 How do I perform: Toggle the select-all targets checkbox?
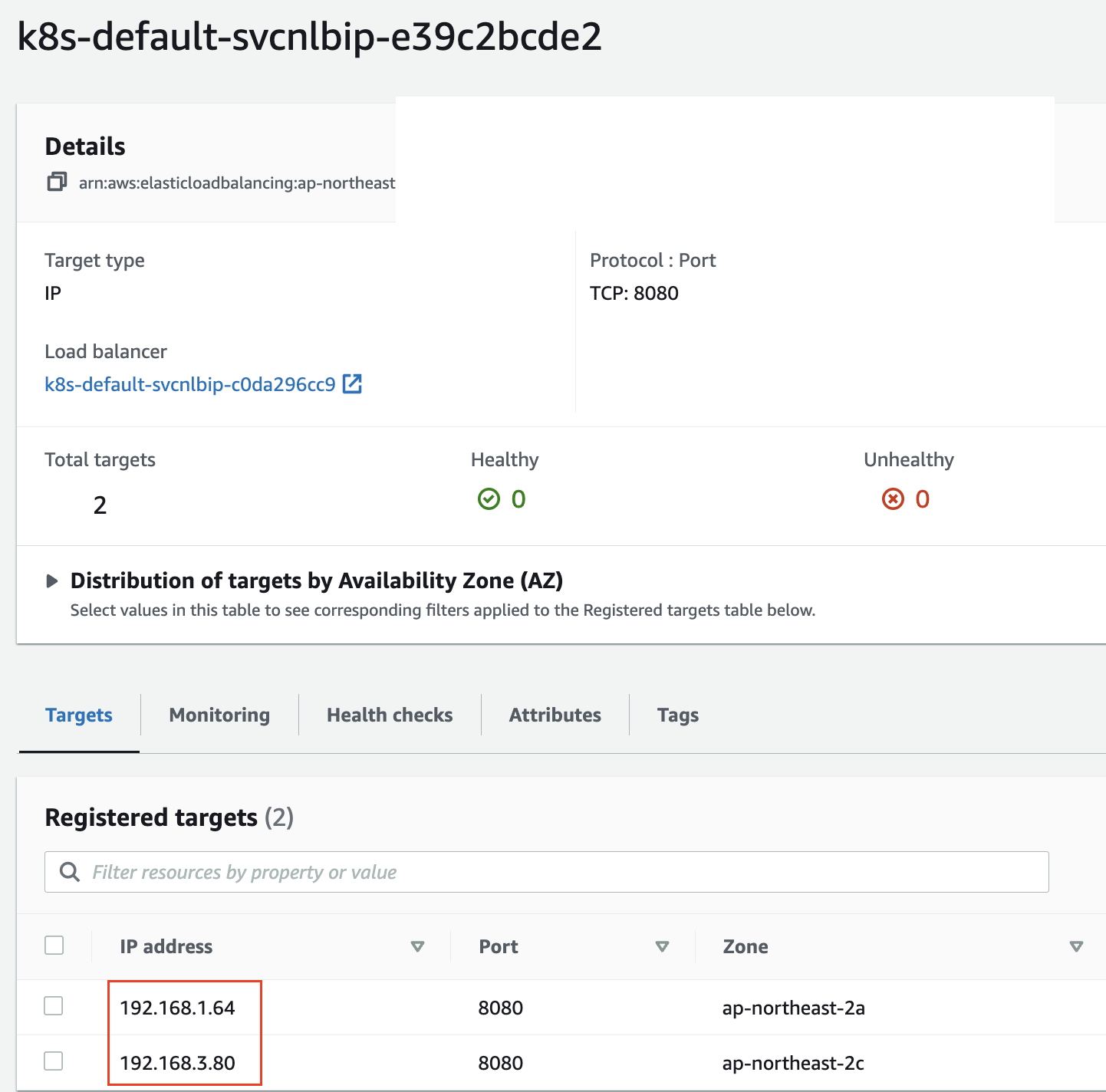pyautogui.click(x=54, y=945)
